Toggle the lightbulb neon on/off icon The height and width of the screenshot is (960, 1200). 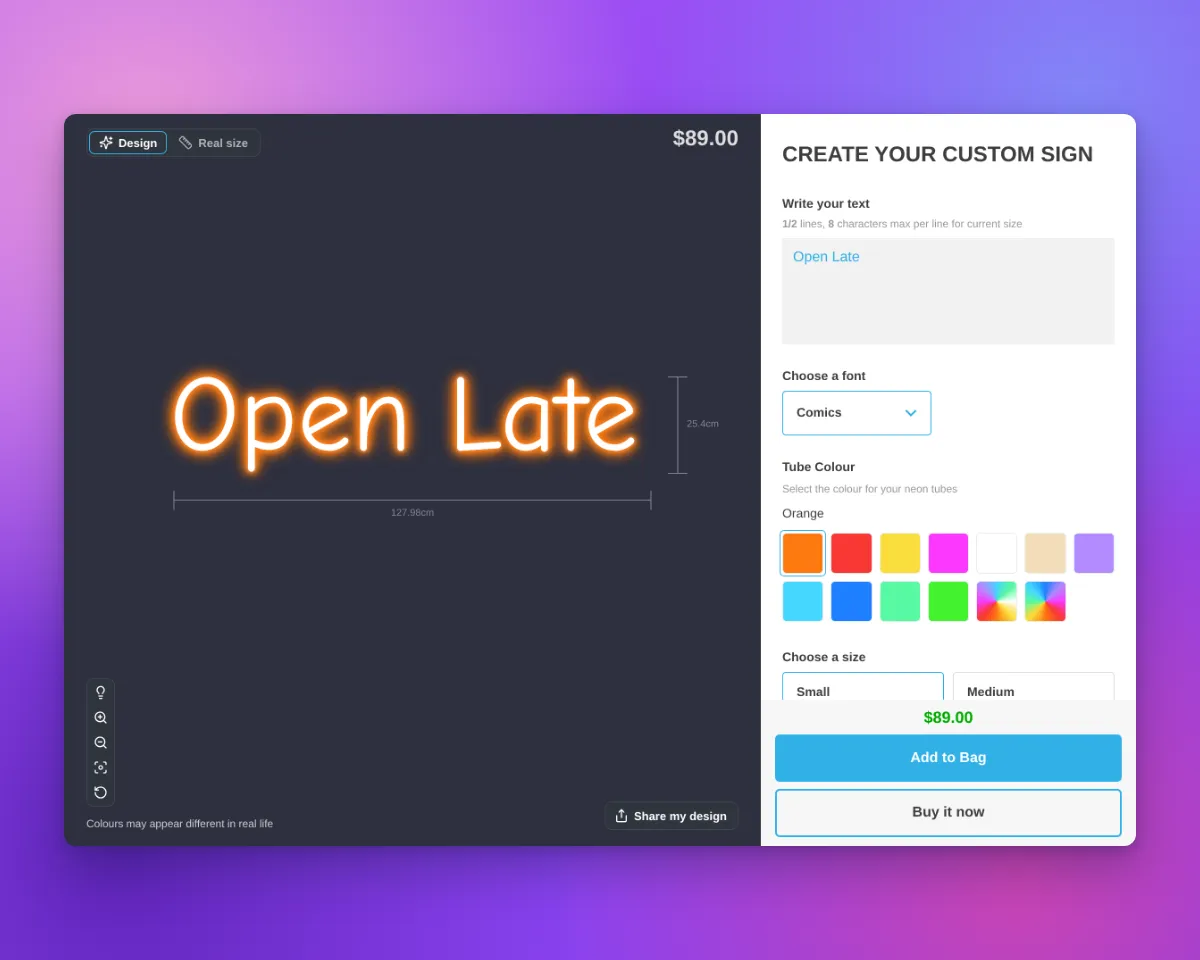tap(100, 692)
